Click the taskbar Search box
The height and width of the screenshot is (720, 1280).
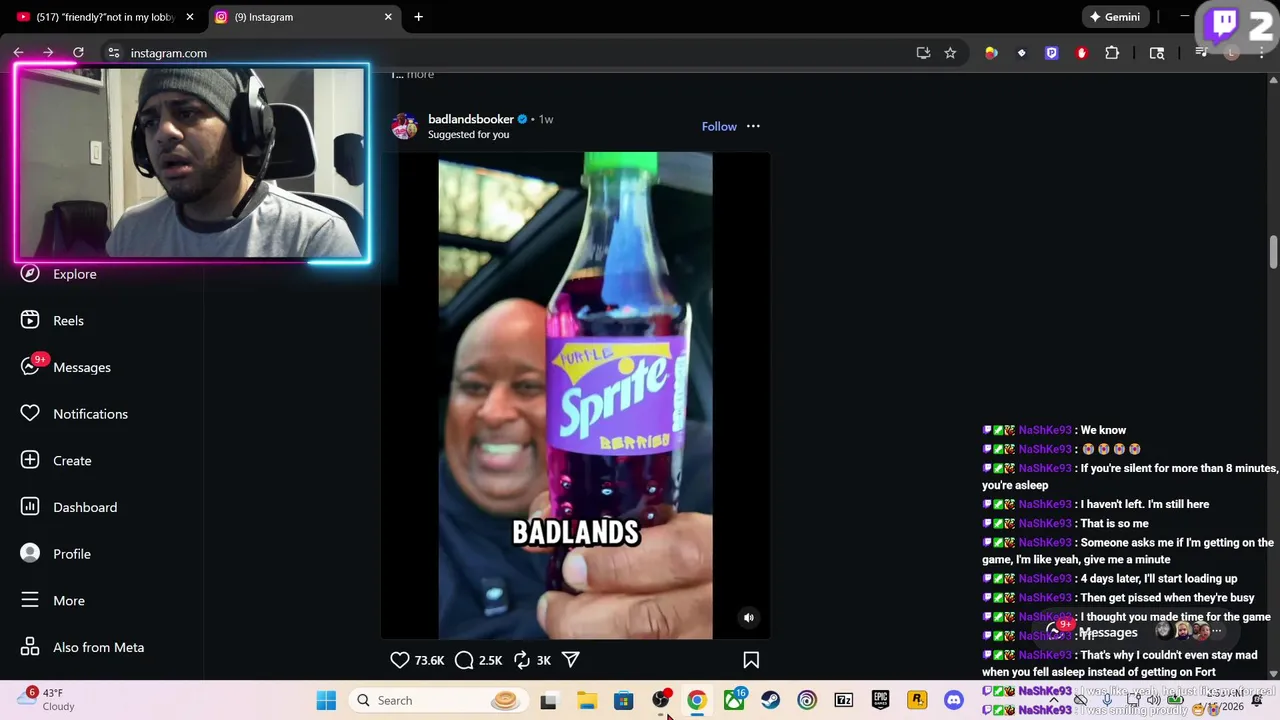click(x=437, y=700)
